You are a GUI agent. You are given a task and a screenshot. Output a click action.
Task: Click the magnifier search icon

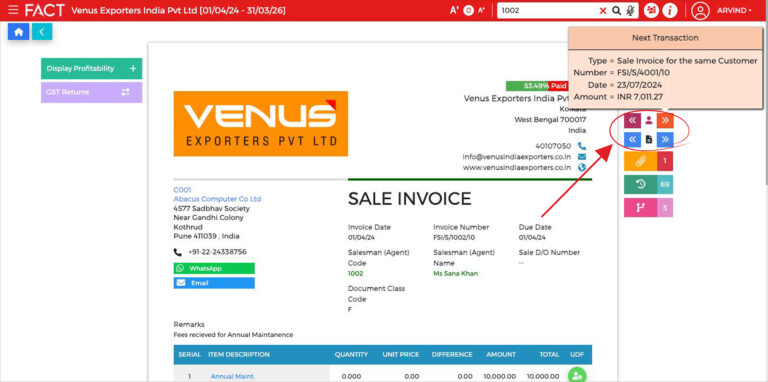(617, 11)
